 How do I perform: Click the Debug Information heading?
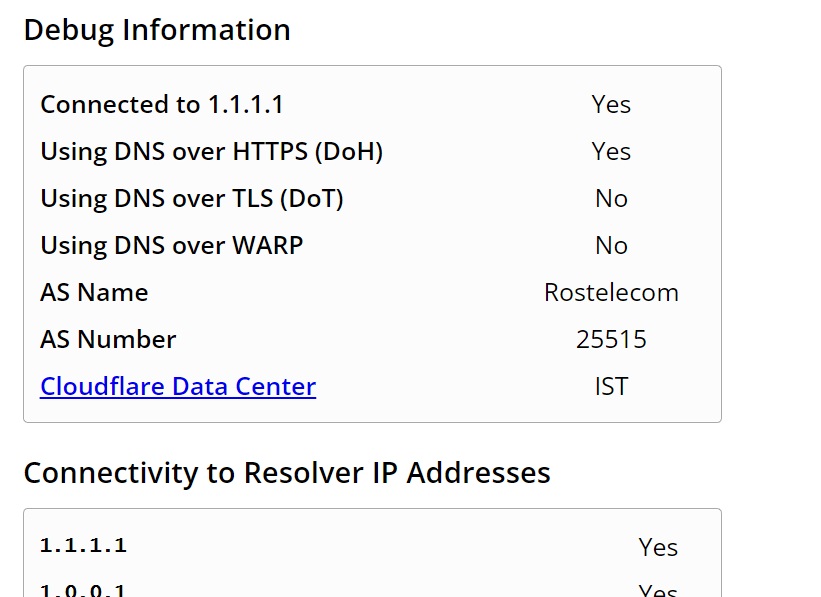(x=157, y=30)
